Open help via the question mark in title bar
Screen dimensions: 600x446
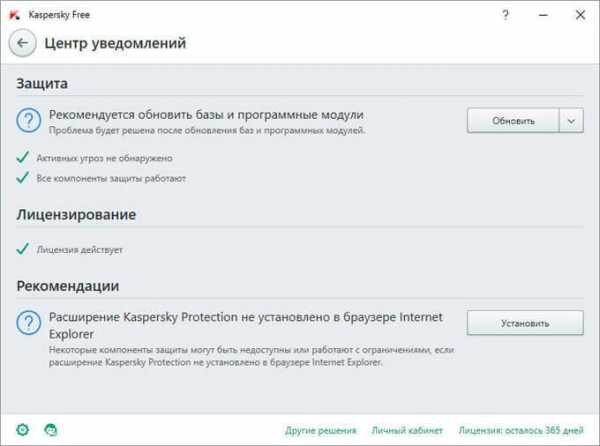(505, 15)
